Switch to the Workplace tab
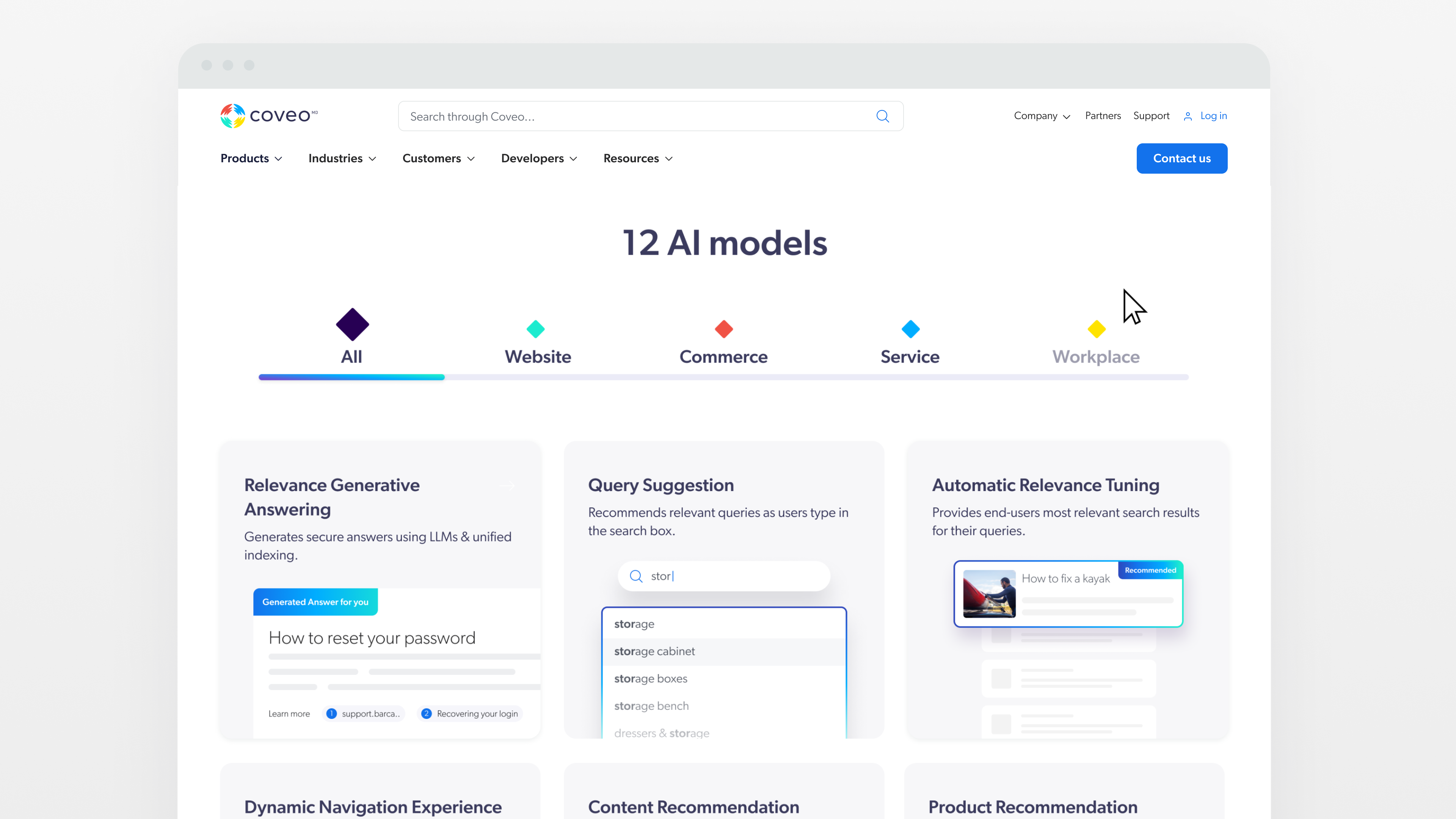Image resolution: width=1456 pixels, height=819 pixels. coord(1096,357)
